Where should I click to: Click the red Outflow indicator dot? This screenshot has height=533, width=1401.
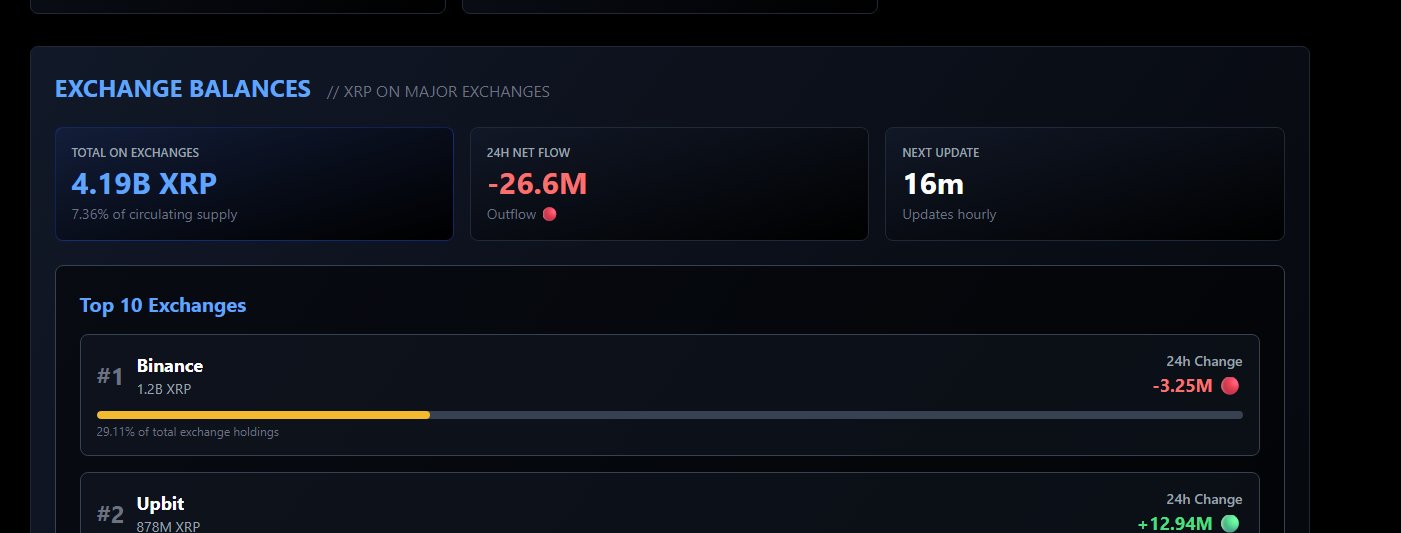point(549,214)
